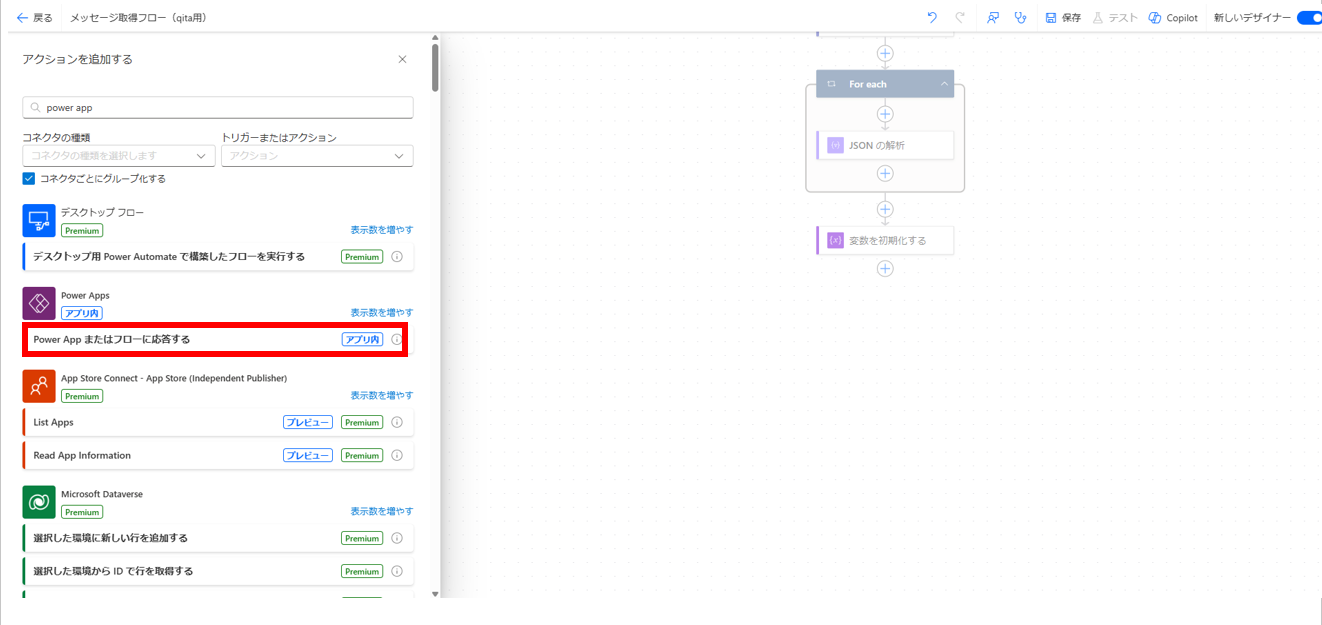
Task: Click the JSON の解析 card icon
Action: point(835,145)
